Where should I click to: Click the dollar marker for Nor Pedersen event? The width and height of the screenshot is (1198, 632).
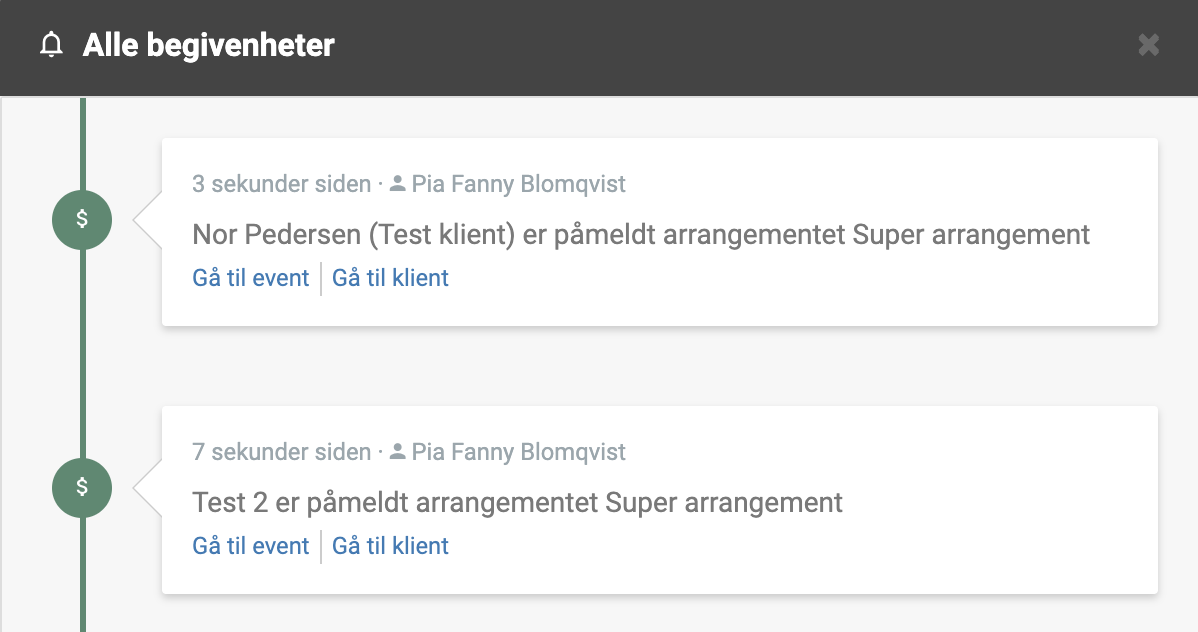tap(82, 219)
